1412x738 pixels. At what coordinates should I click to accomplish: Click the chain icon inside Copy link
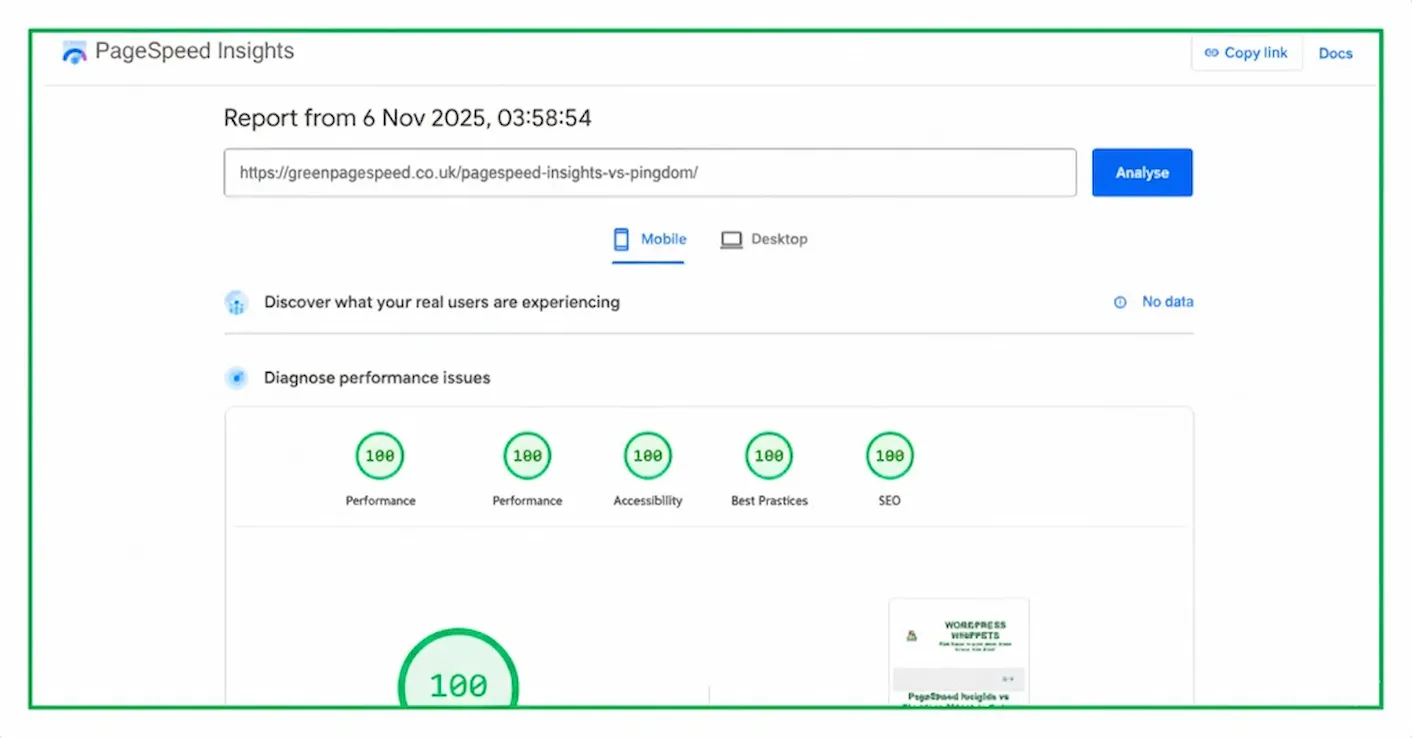[x=1211, y=53]
